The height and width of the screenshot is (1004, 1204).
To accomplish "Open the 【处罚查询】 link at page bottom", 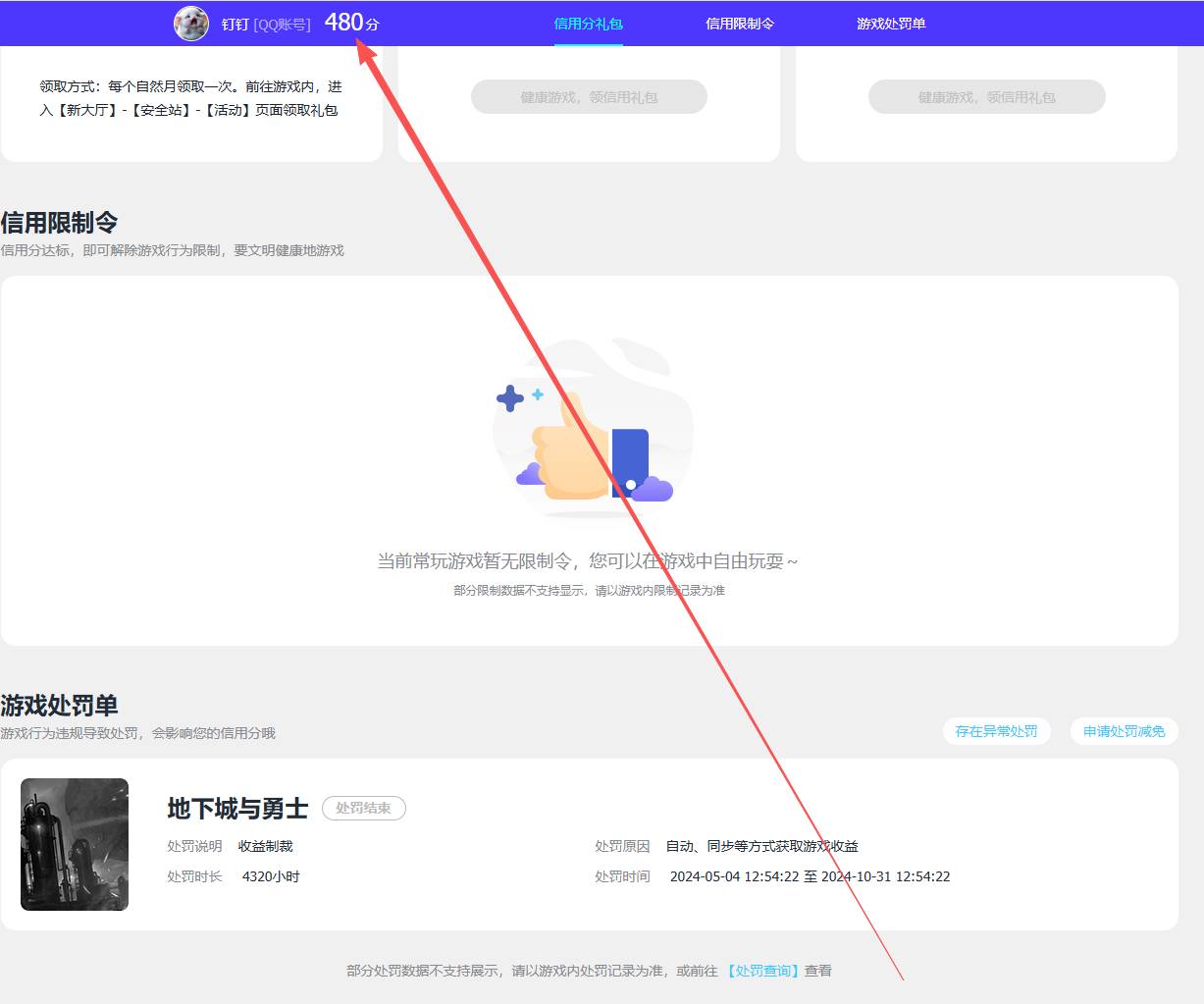I will pos(764,970).
